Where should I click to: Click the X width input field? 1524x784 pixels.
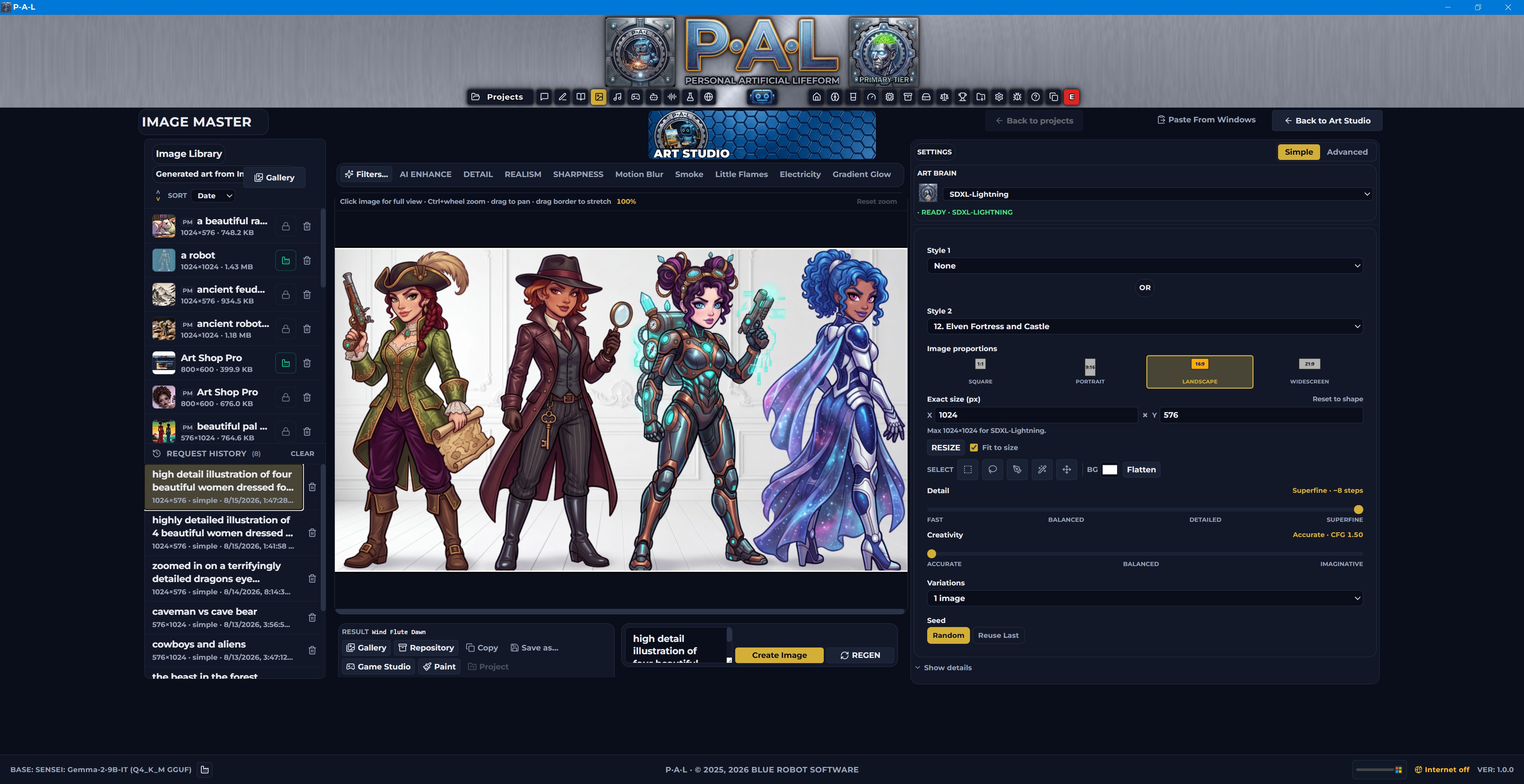click(x=1036, y=415)
